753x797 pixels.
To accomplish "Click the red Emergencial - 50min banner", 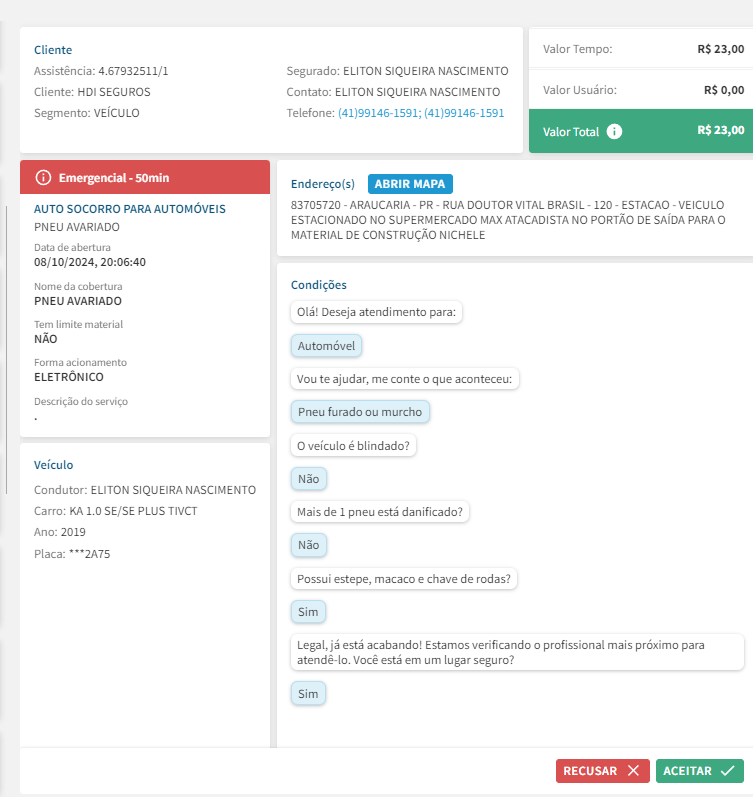I will click(x=145, y=177).
